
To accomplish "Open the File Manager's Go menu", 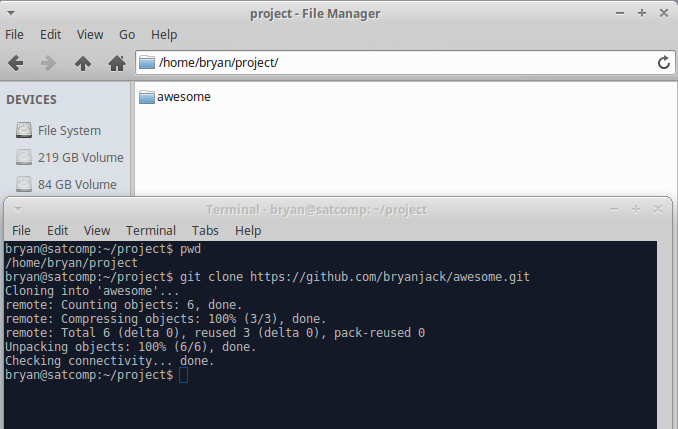I will tap(127, 35).
